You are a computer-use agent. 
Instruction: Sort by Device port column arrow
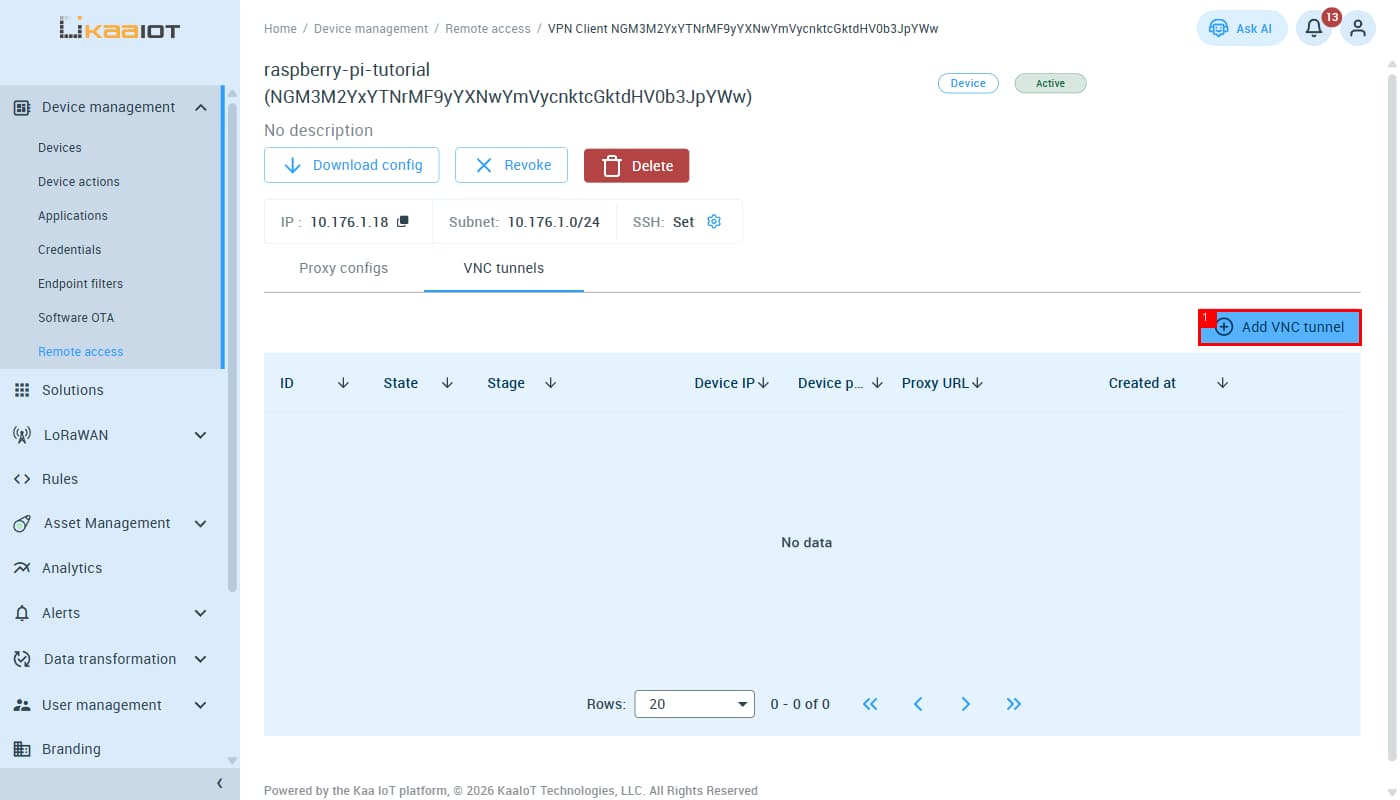pyautogui.click(x=877, y=383)
